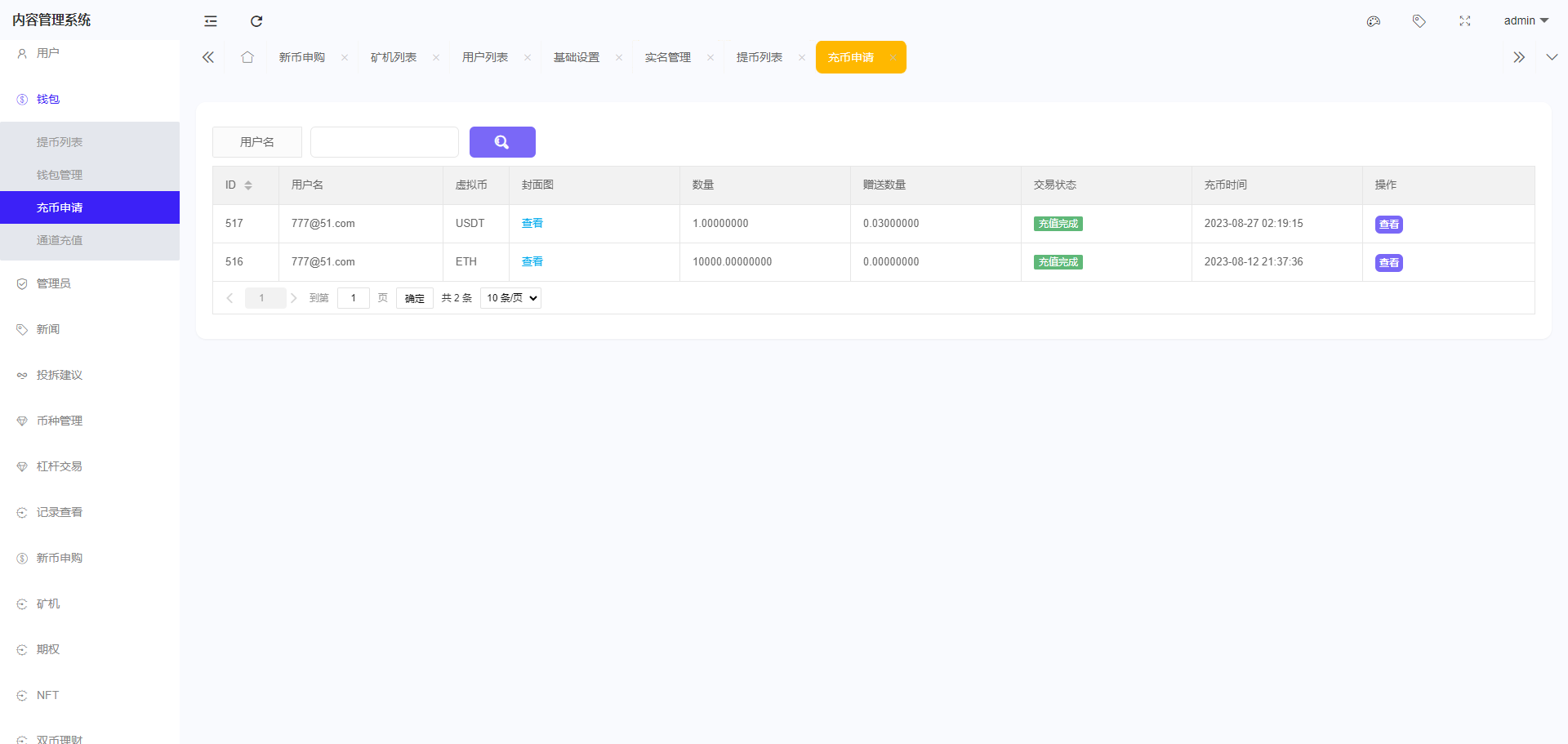Image resolution: width=1568 pixels, height=744 pixels.
Task: Open the admin account dropdown
Action: 1524,20
